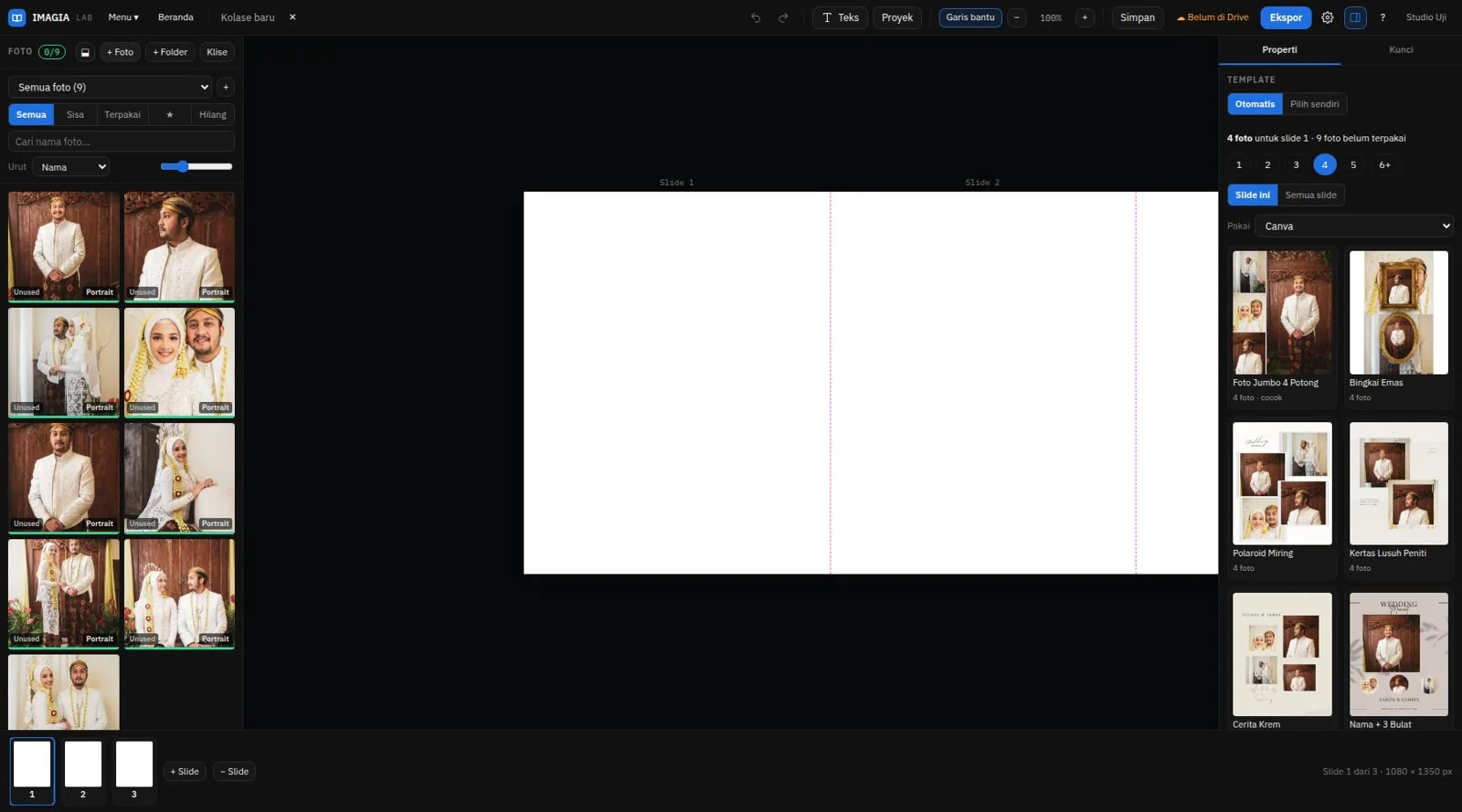
Task: Choose Cerita Krem template
Action: (1282, 659)
